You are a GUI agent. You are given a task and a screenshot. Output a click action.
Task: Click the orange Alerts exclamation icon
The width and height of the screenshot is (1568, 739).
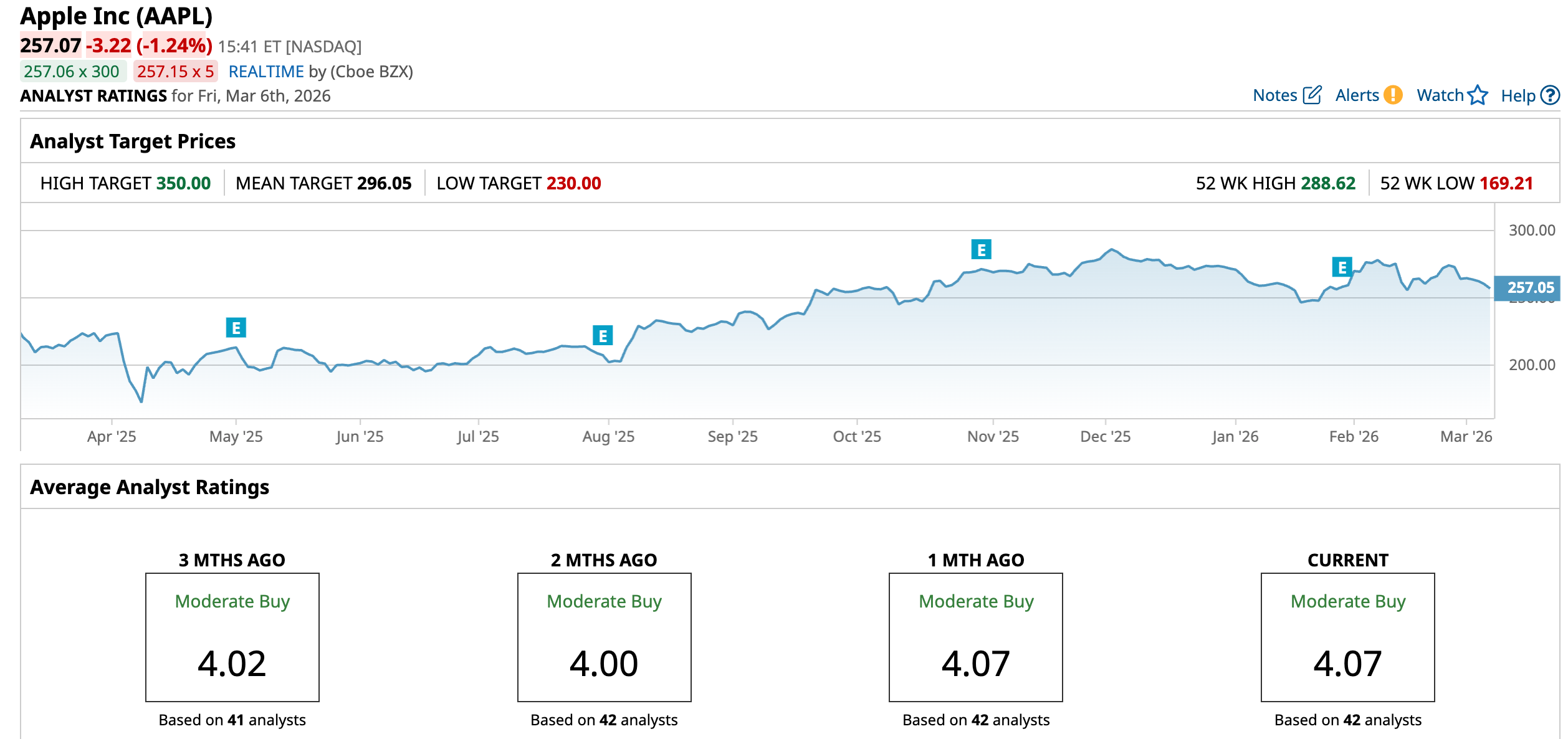(x=1393, y=95)
